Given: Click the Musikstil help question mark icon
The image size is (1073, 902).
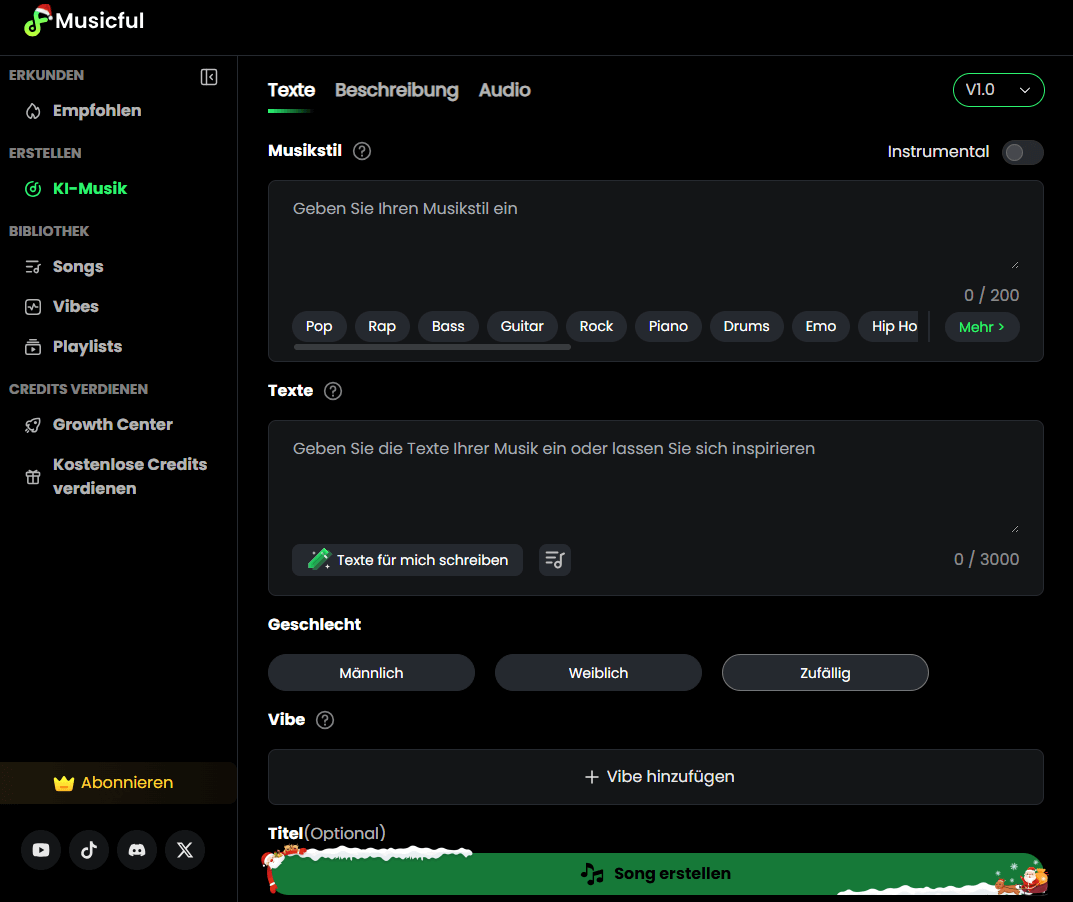Looking at the screenshot, I should [362, 151].
